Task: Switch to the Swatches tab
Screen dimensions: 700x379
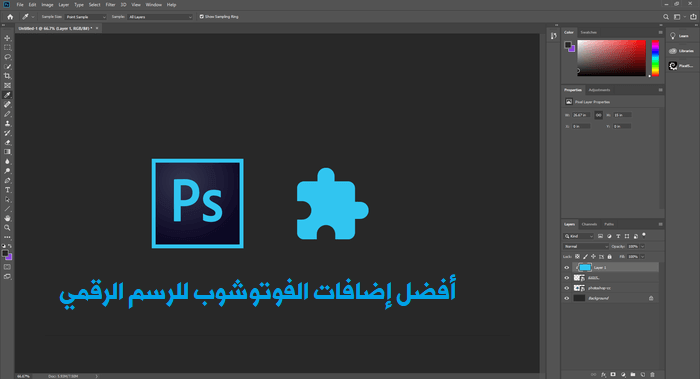Action: [x=588, y=32]
